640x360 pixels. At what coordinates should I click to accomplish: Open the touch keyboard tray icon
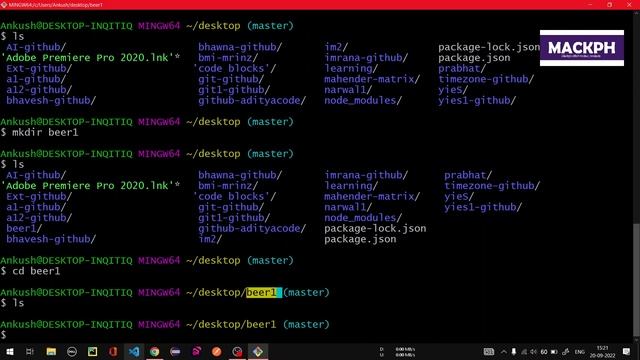[x=489, y=352]
